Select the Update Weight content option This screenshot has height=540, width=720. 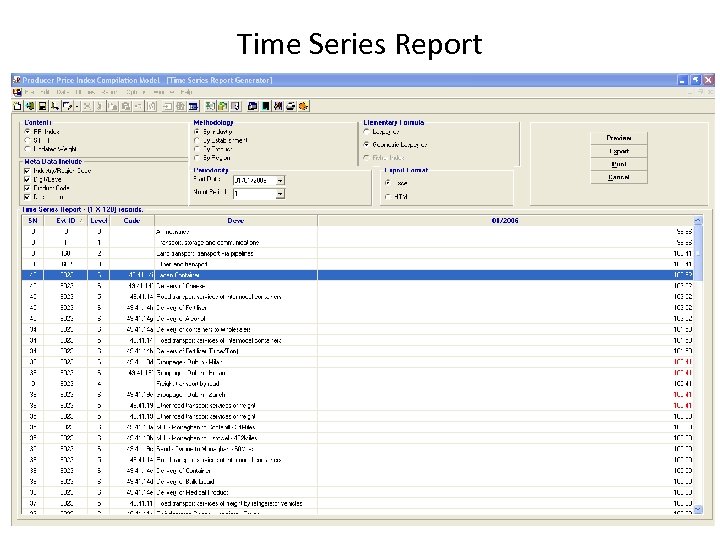[x=28, y=149]
